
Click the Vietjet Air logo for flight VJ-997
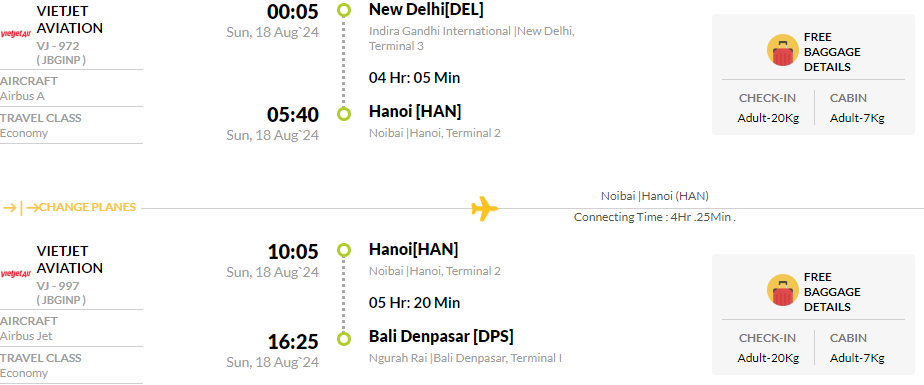pyautogui.click(x=16, y=274)
